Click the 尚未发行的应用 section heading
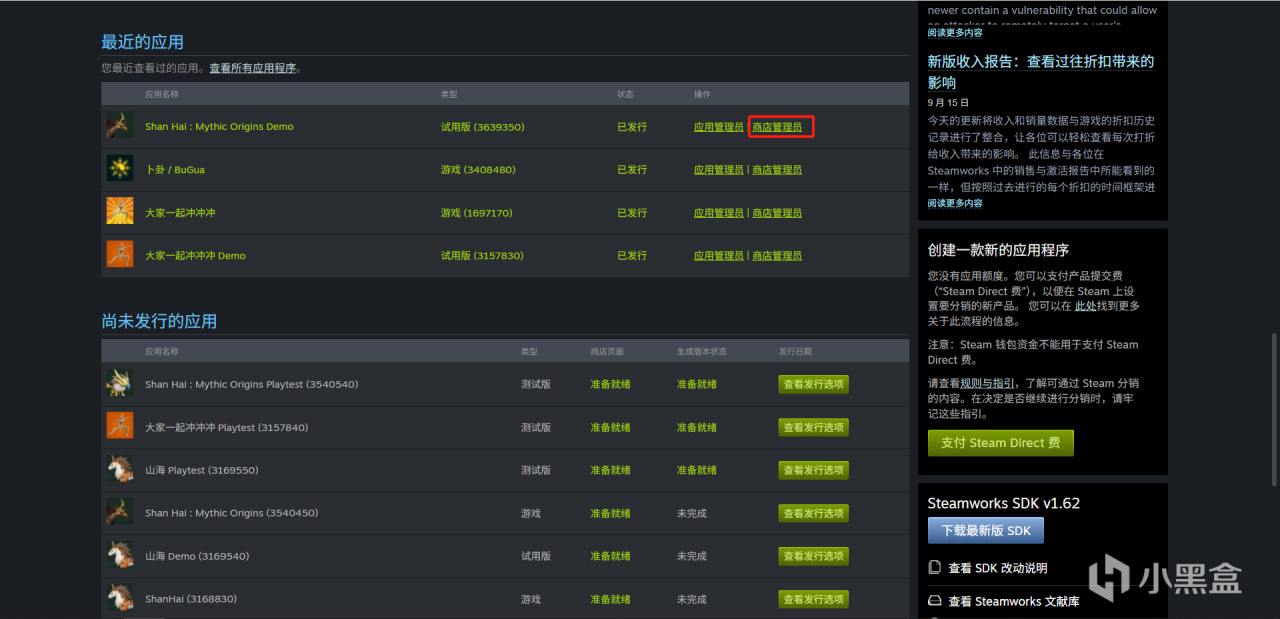This screenshot has height=619, width=1280. 159,321
